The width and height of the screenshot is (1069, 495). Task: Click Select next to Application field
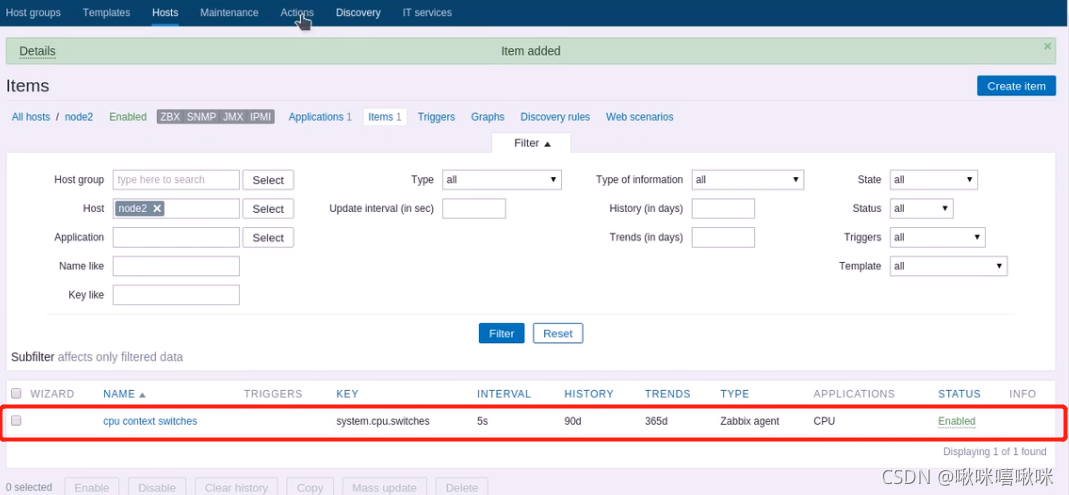(268, 237)
